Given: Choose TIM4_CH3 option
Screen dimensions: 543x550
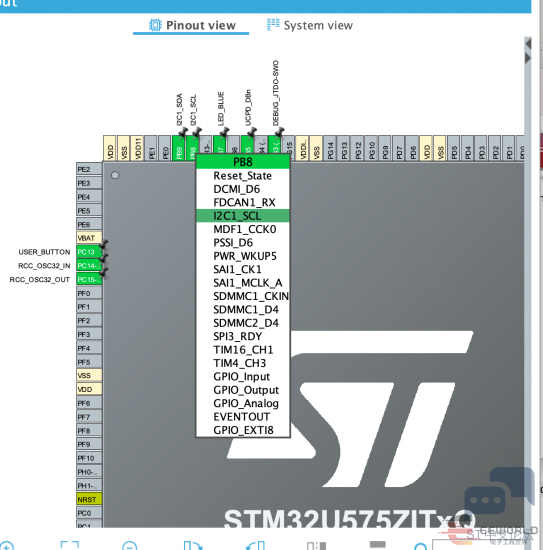Looking at the screenshot, I should pyautogui.click(x=243, y=363).
